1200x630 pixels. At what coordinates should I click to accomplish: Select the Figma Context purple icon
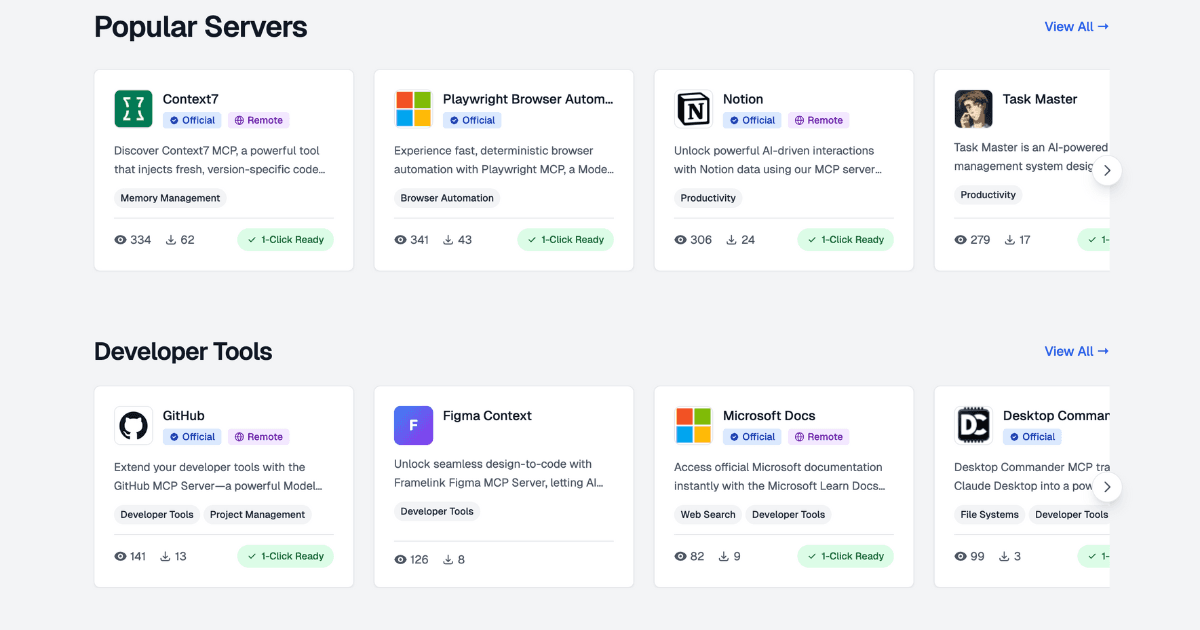(x=413, y=425)
